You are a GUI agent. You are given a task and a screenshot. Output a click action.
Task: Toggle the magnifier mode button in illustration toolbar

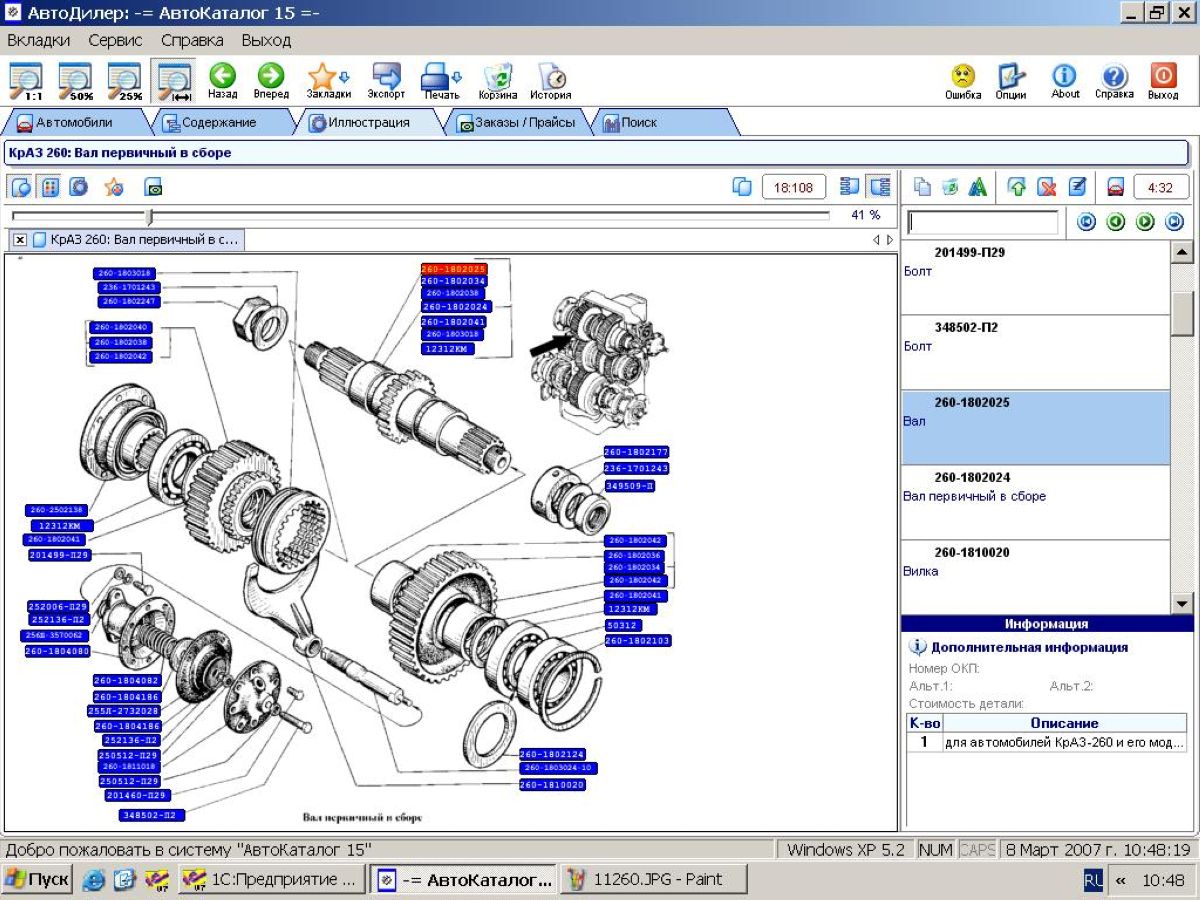22,187
